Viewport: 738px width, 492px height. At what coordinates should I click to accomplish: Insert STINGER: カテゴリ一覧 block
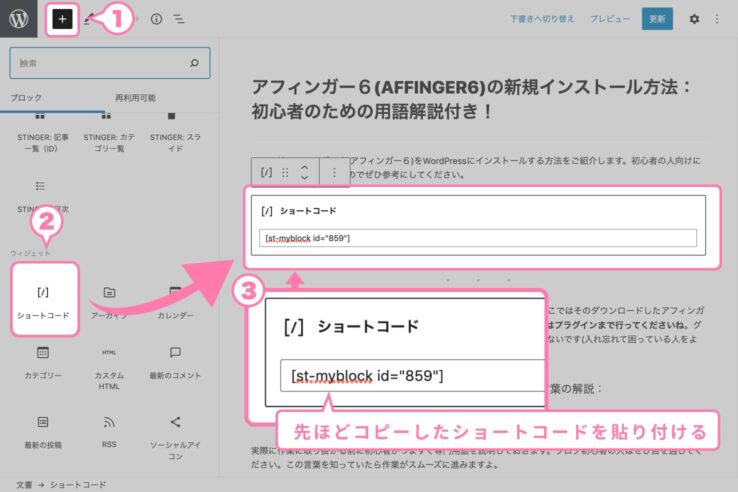pos(109,135)
